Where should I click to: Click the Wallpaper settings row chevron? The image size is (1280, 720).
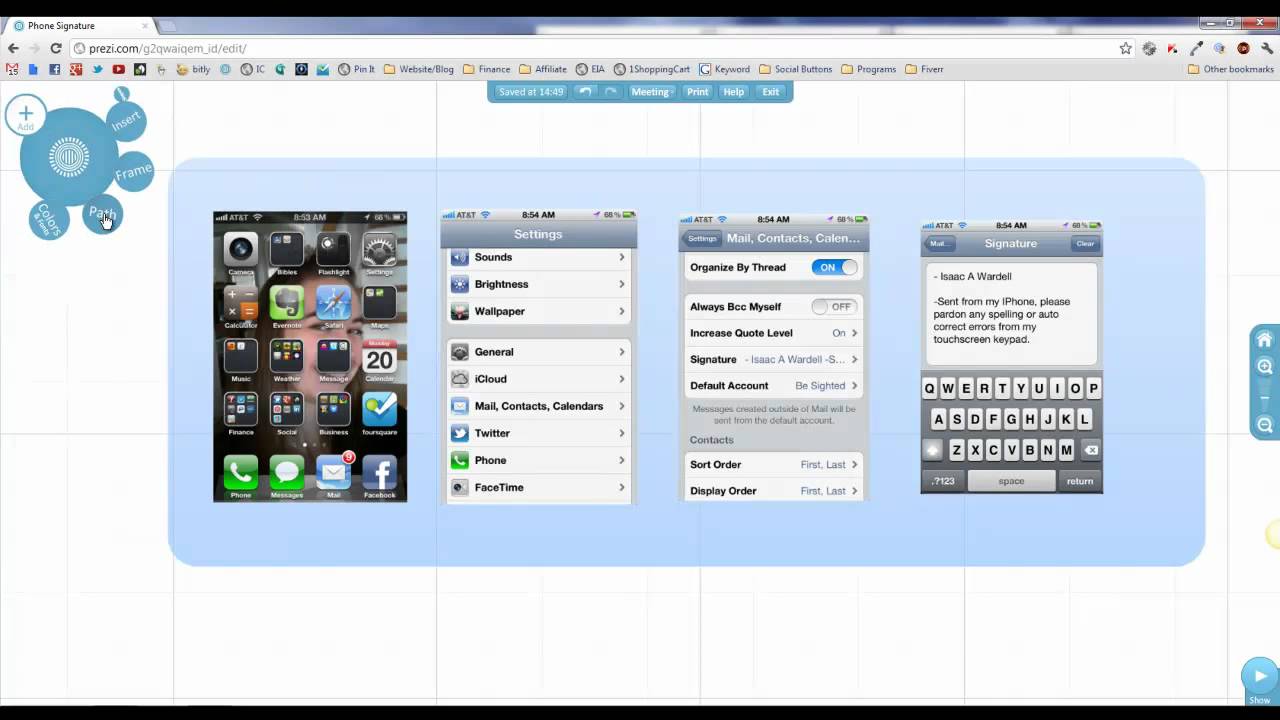621,311
